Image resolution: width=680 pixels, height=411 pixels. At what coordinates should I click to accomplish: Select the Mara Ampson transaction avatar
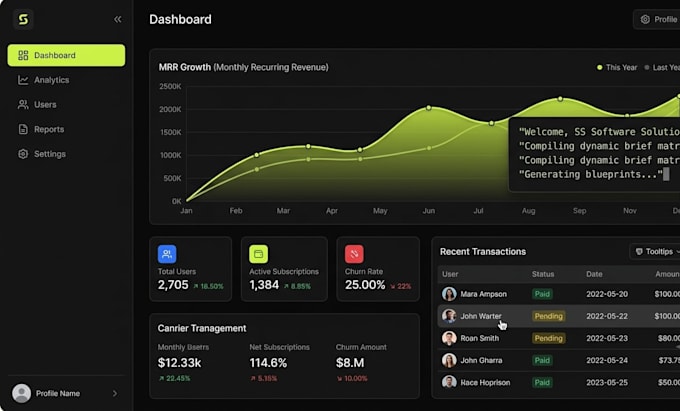click(449, 294)
